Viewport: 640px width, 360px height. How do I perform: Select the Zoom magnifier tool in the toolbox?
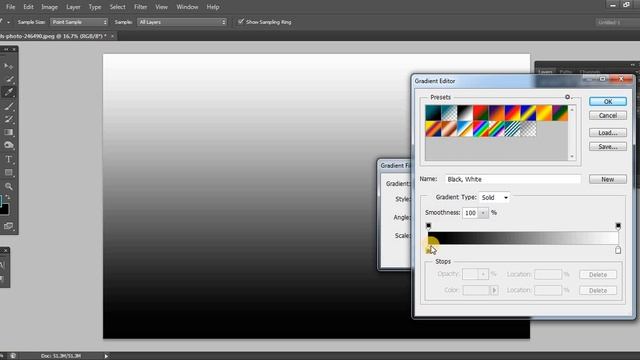click(x=9, y=186)
